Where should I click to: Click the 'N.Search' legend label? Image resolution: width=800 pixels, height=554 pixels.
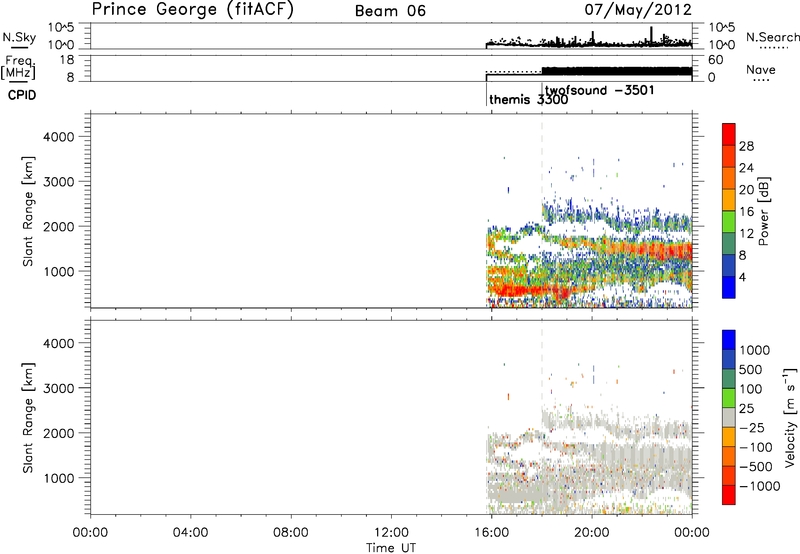coord(772,37)
